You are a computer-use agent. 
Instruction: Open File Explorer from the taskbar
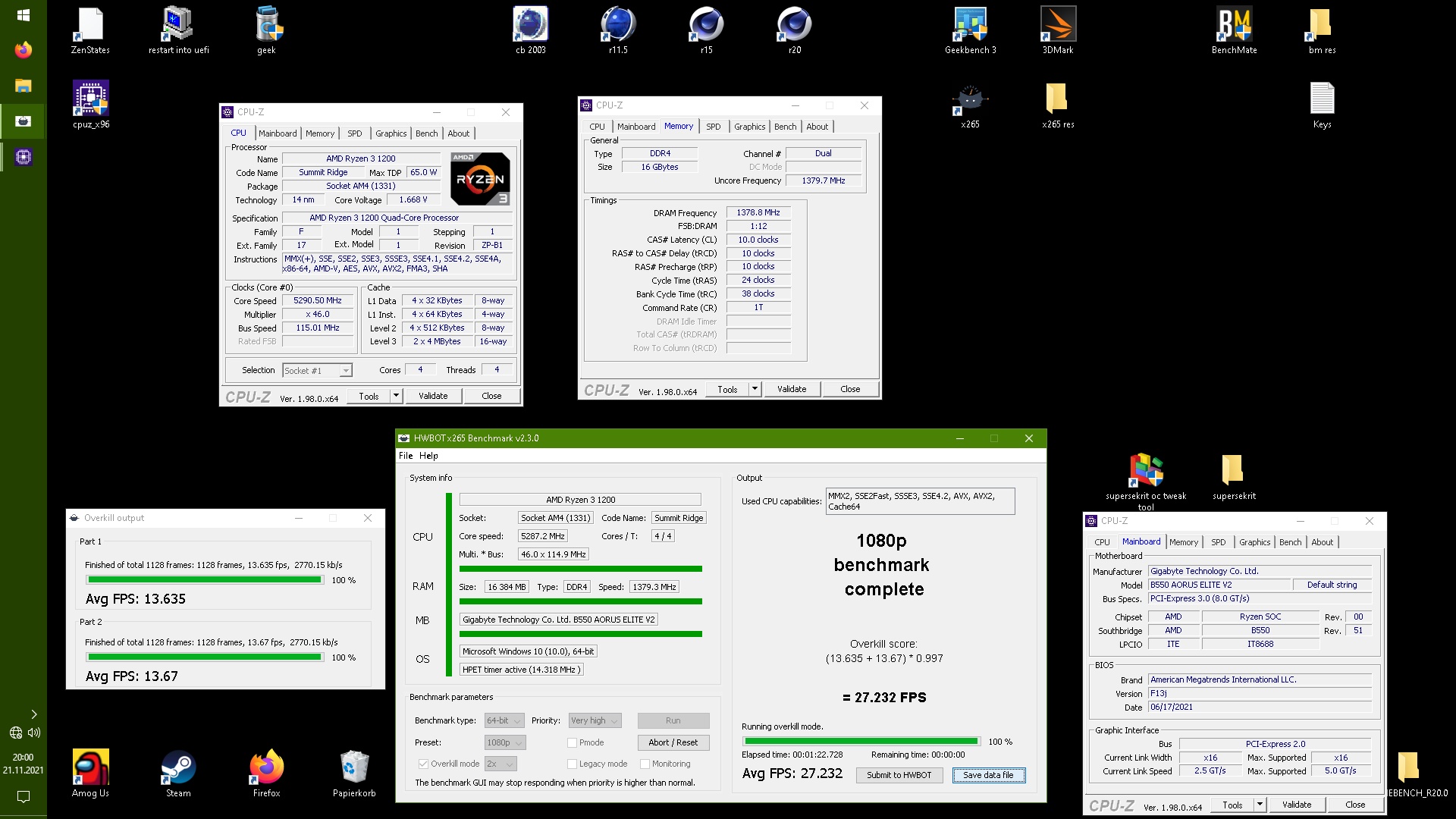click(x=23, y=86)
